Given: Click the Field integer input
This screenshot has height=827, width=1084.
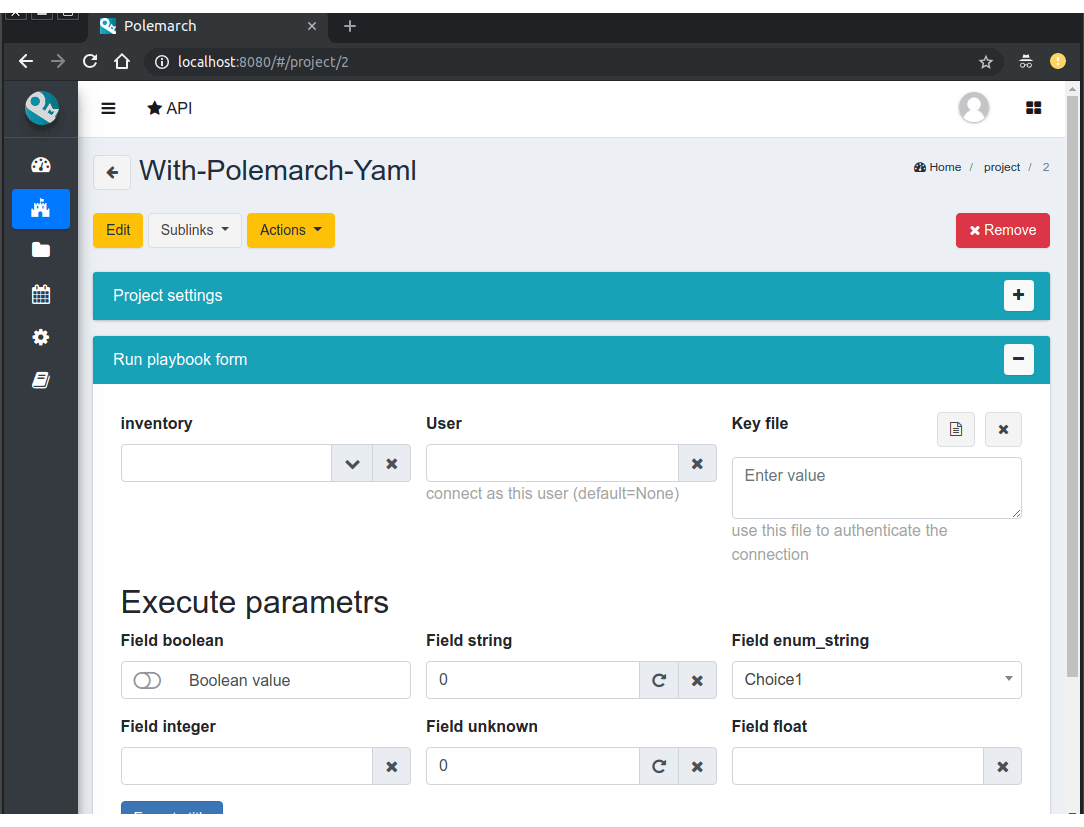Looking at the screenshot, I should [247, 766].
